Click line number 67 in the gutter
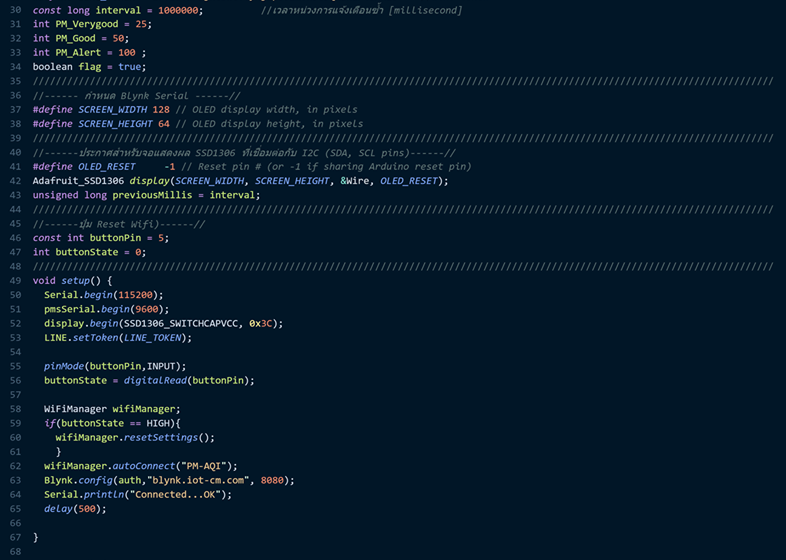786x560 pixels. tap(15, 537)
